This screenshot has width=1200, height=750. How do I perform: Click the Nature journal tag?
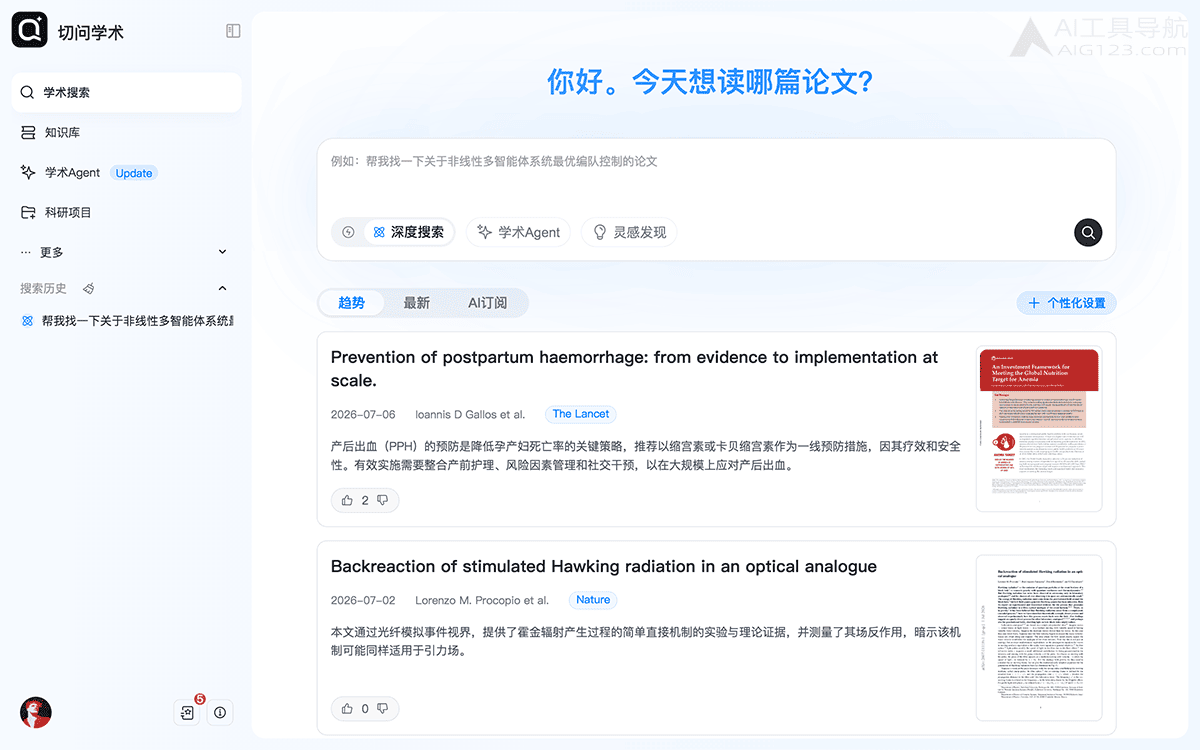pos(593,600)
